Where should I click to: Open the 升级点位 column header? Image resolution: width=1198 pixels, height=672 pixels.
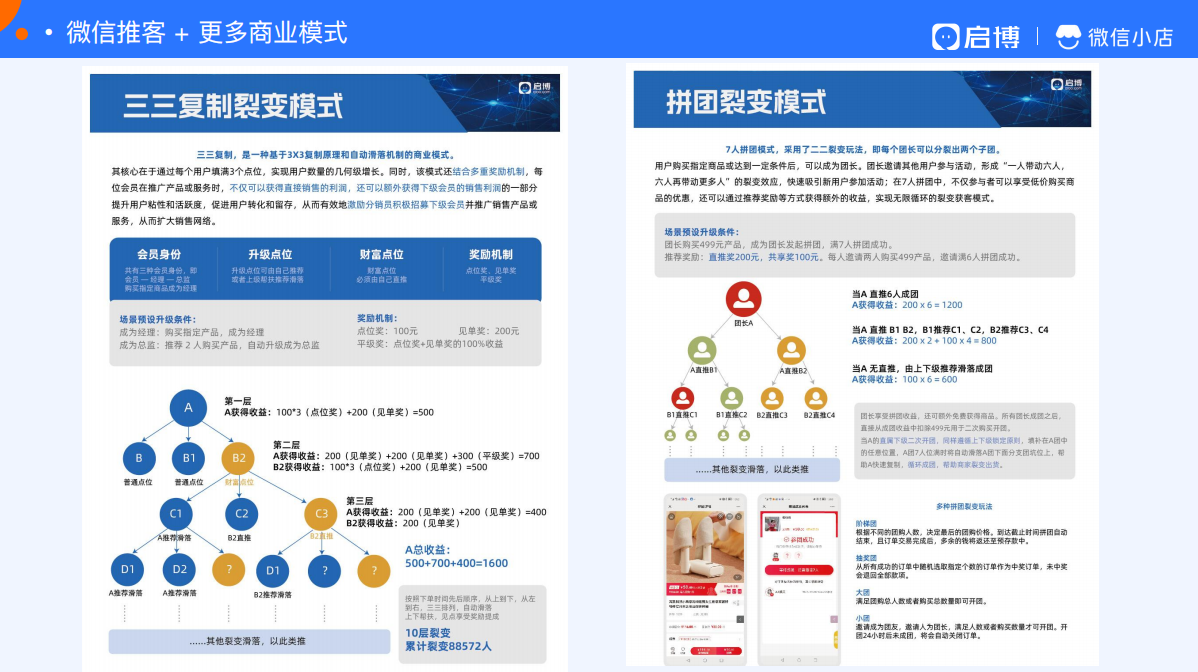click(270, 254)
